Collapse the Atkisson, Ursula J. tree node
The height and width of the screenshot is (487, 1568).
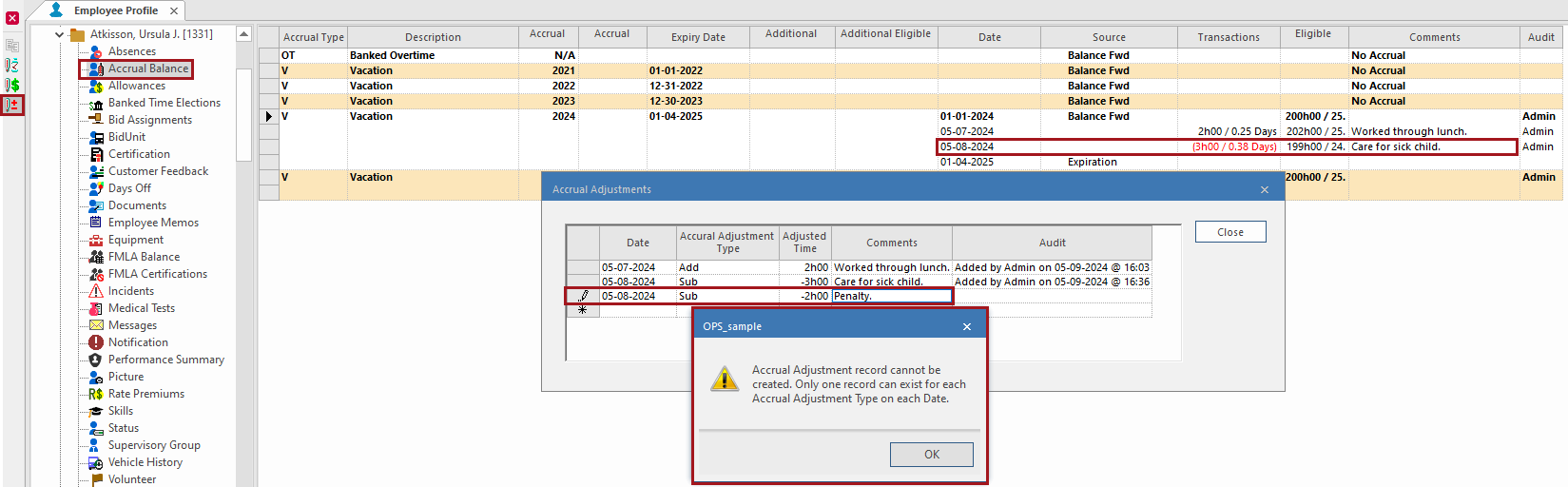[60, 34]
